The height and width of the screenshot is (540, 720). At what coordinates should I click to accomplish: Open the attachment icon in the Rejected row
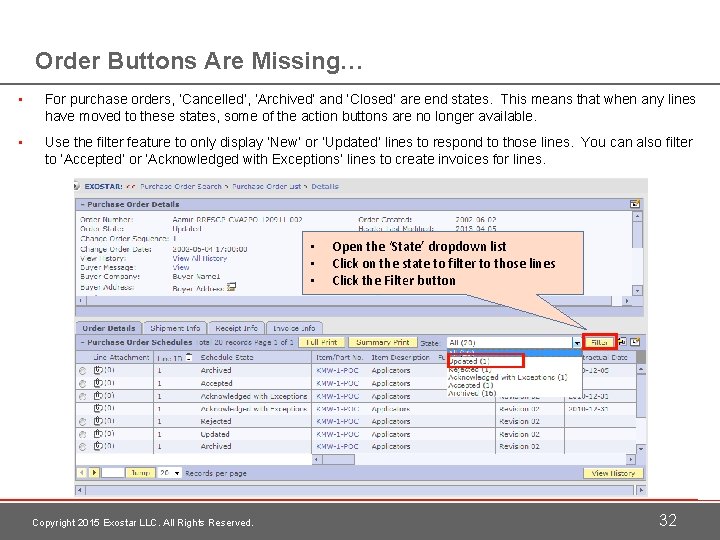(98, 421)
